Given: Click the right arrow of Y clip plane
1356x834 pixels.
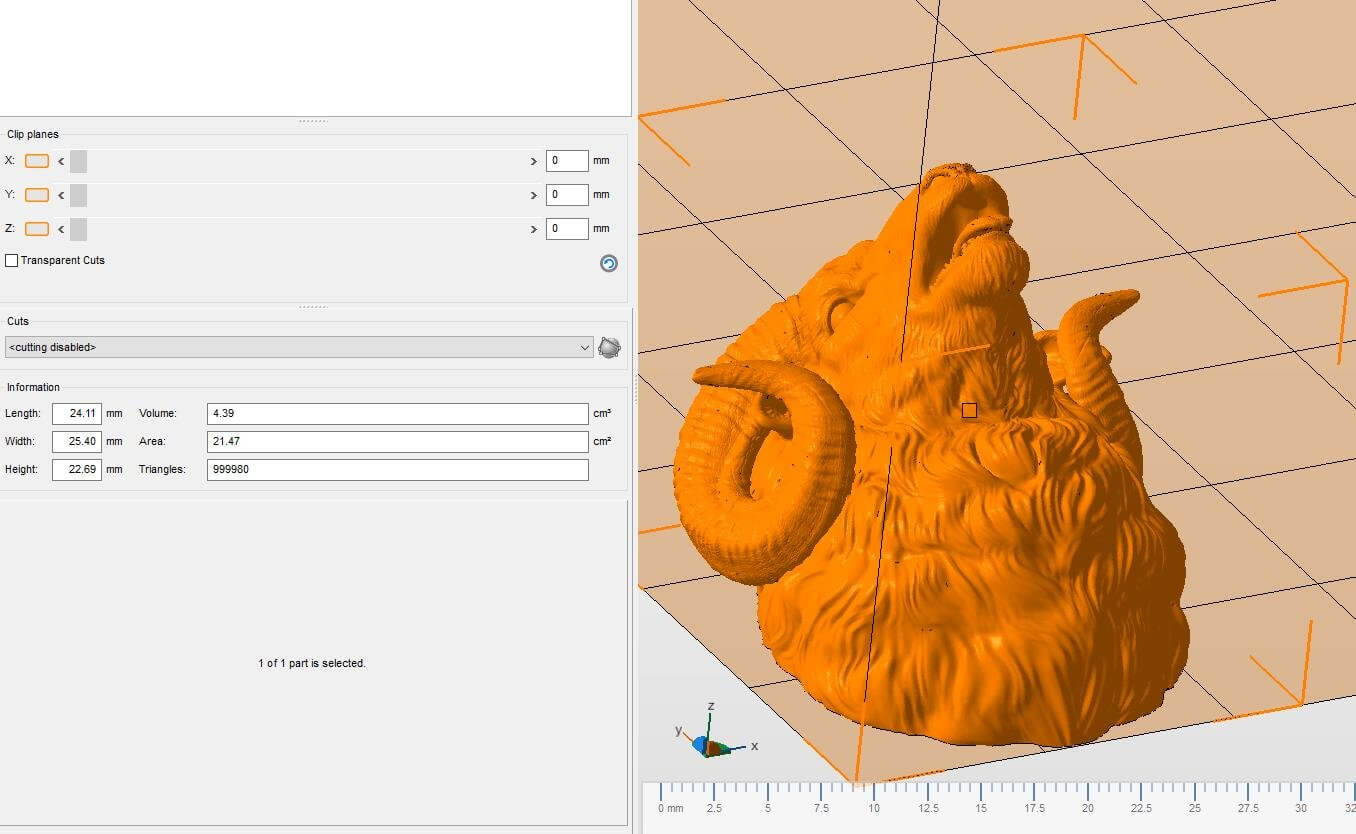Looking at the screenshot, I should pyautogui.click(x=532, y=195).
